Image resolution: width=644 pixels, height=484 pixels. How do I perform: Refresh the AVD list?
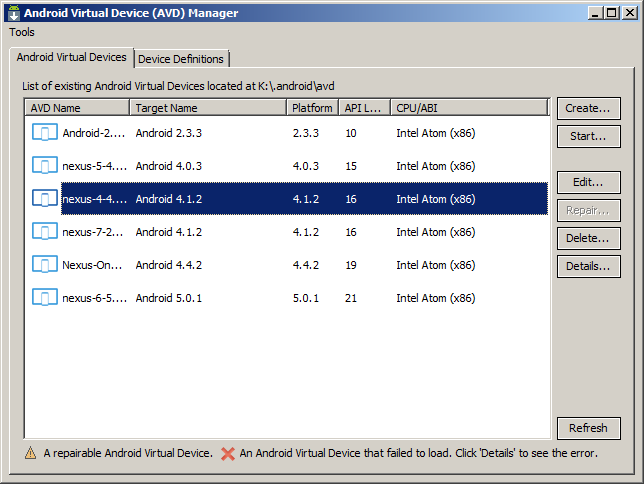[588, 428]
